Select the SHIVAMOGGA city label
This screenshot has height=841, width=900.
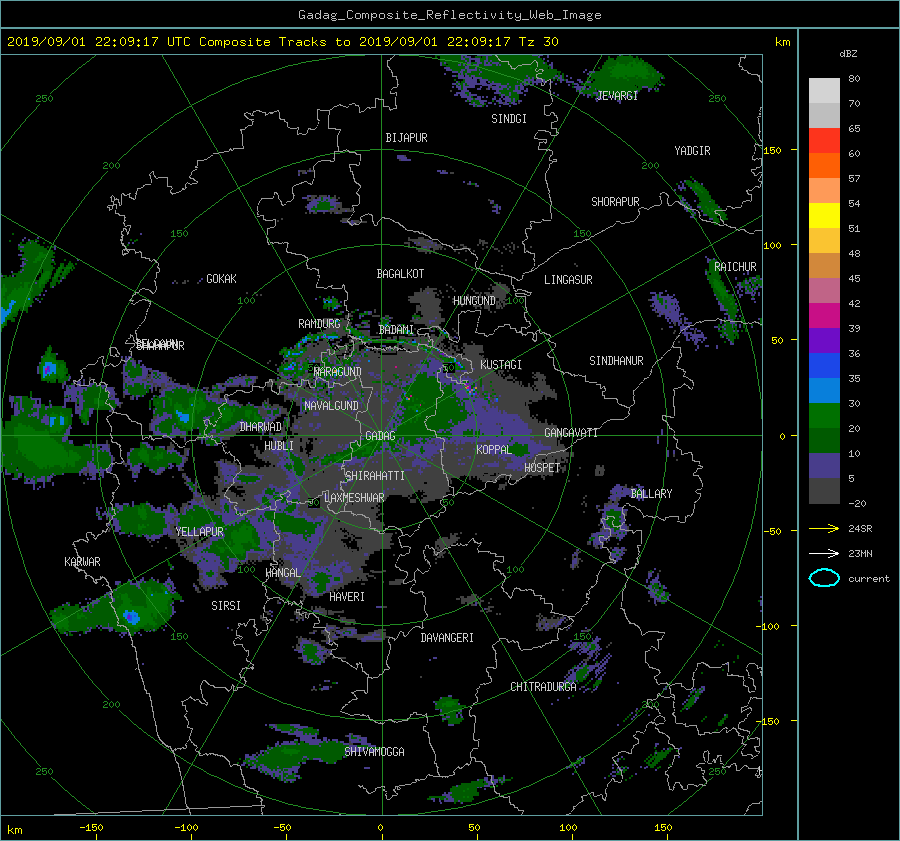[x=374, y=752]
